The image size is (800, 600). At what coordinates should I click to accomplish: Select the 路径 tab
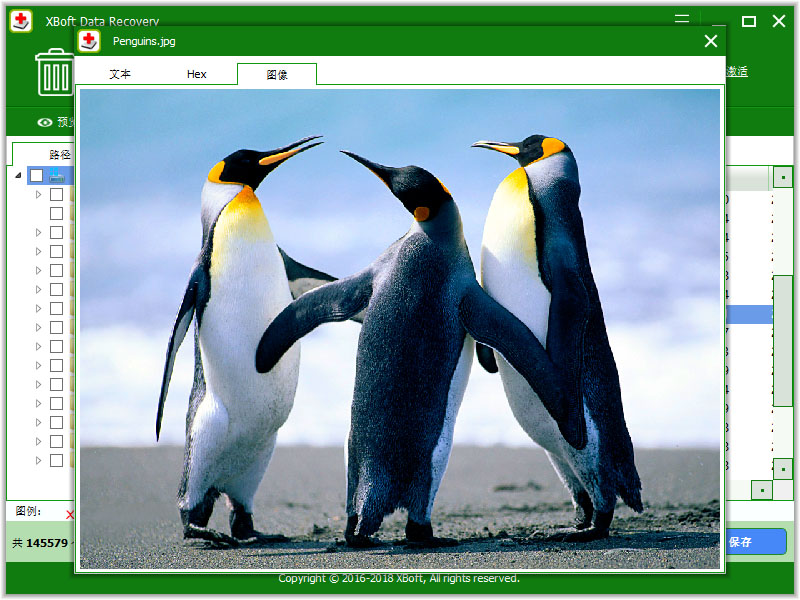pos(59,155)
